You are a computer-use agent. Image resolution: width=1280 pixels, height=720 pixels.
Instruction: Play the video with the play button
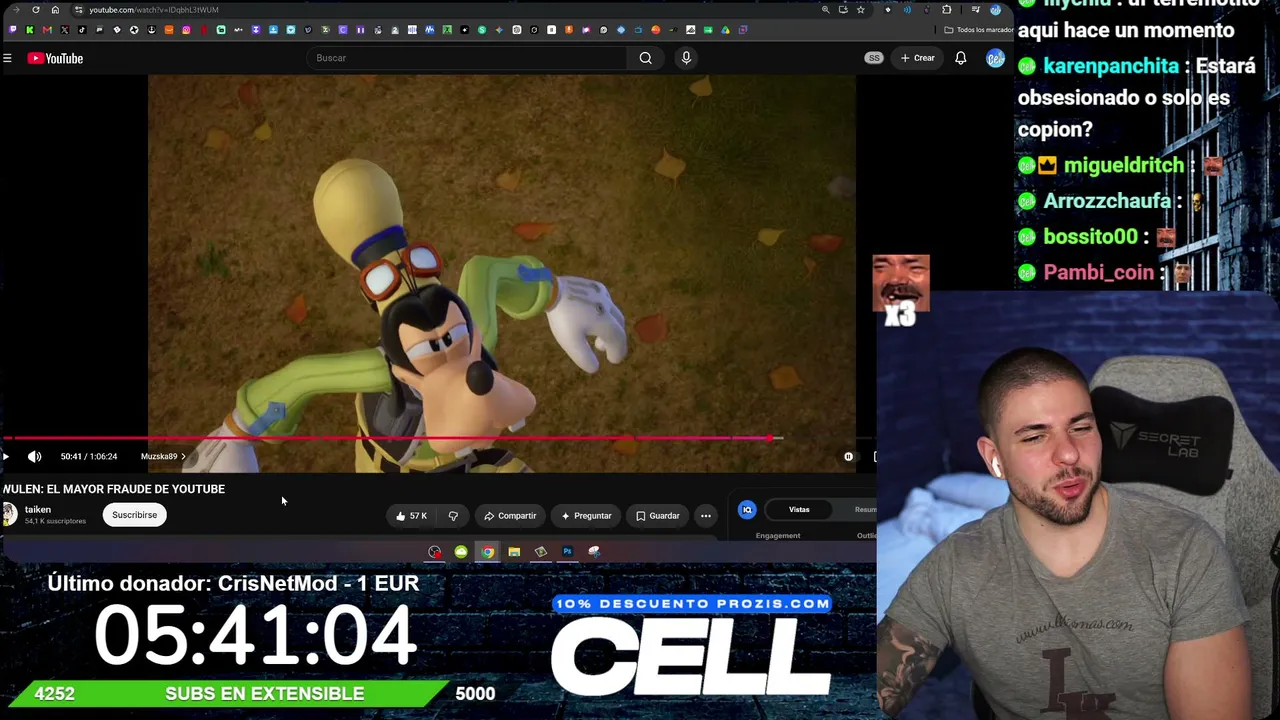click(x=6, y=456)
